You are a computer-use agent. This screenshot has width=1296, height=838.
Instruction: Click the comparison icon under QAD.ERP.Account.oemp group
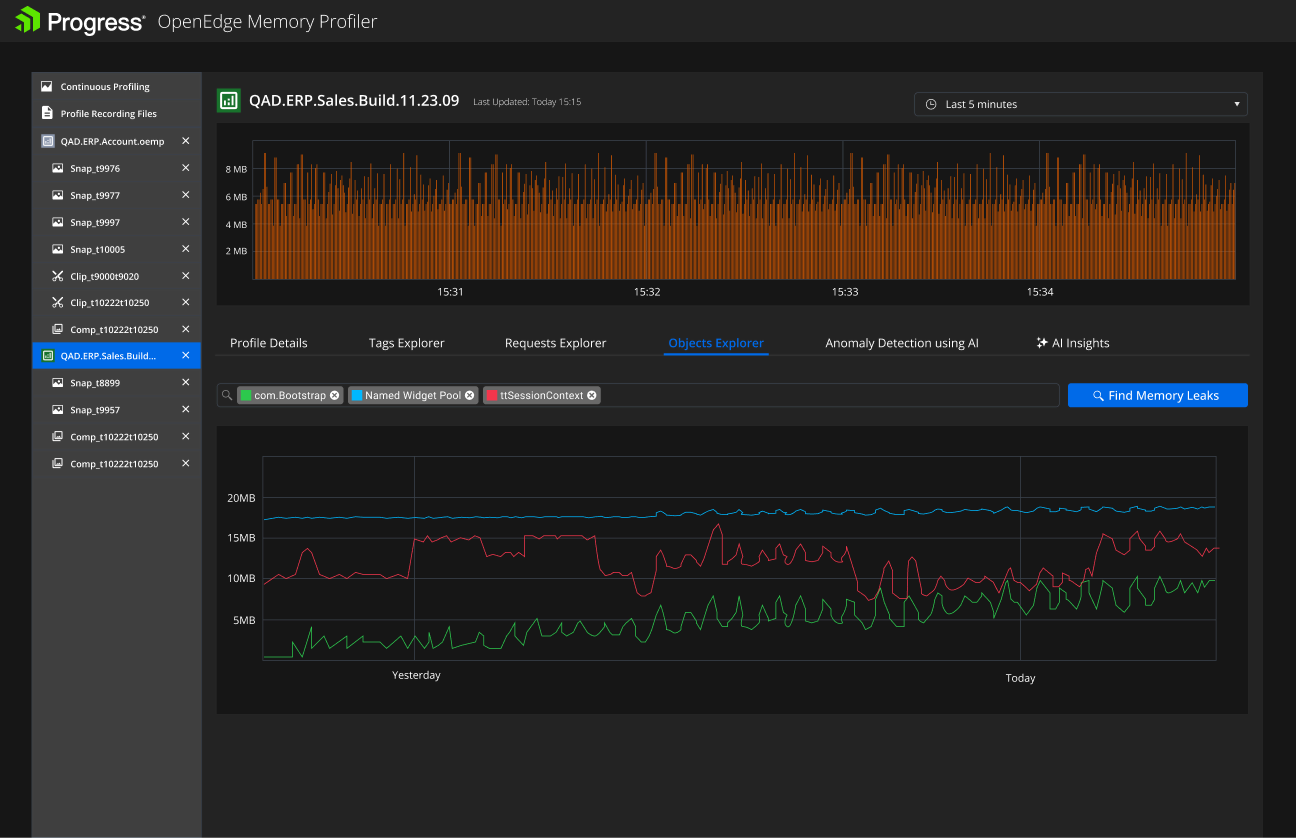pyautogui.click(x=58, y=330)
